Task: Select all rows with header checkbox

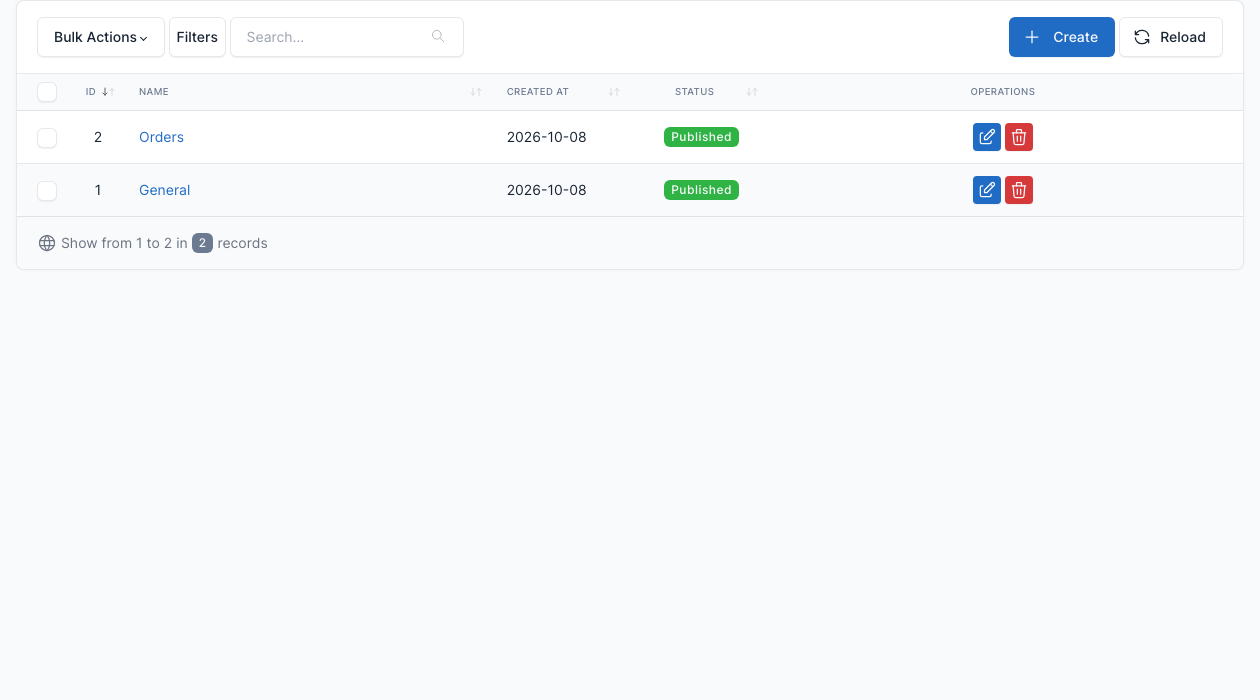Action: click(x=47, y=92)
